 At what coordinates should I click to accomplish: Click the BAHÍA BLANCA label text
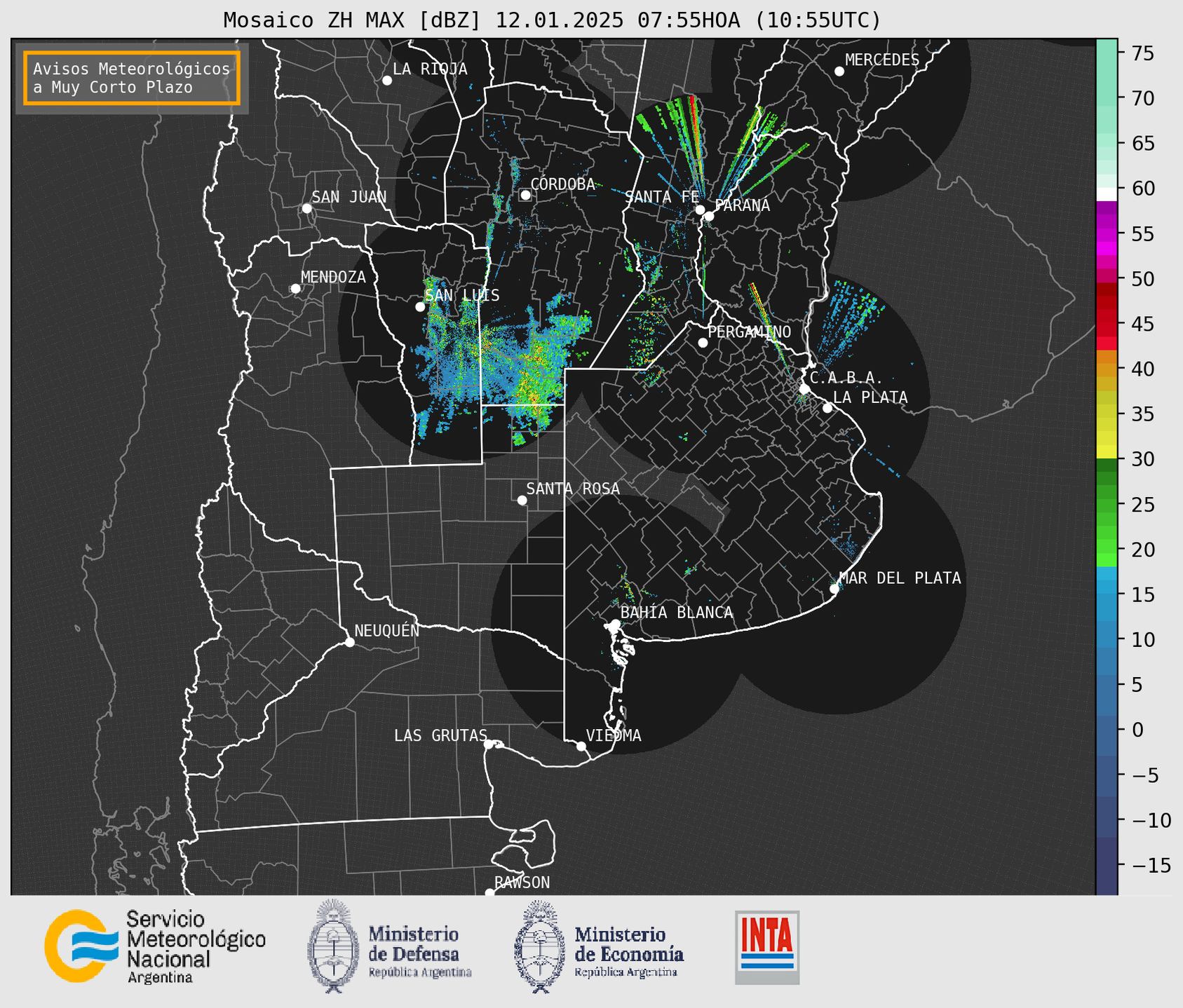pyautogui.click(x=677, y=613)
